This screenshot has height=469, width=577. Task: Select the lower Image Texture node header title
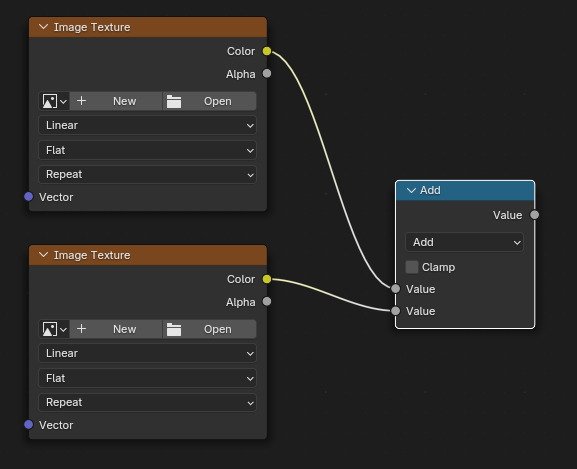point(92,255)
